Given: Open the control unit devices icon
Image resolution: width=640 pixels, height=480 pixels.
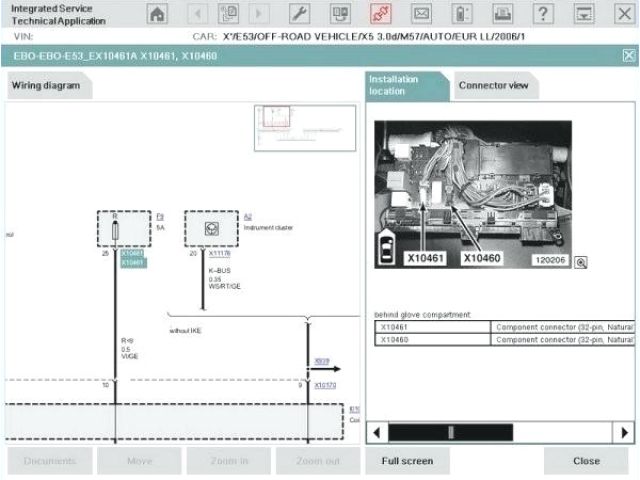Looking at the screenshot, I should [x=340, y=14].
